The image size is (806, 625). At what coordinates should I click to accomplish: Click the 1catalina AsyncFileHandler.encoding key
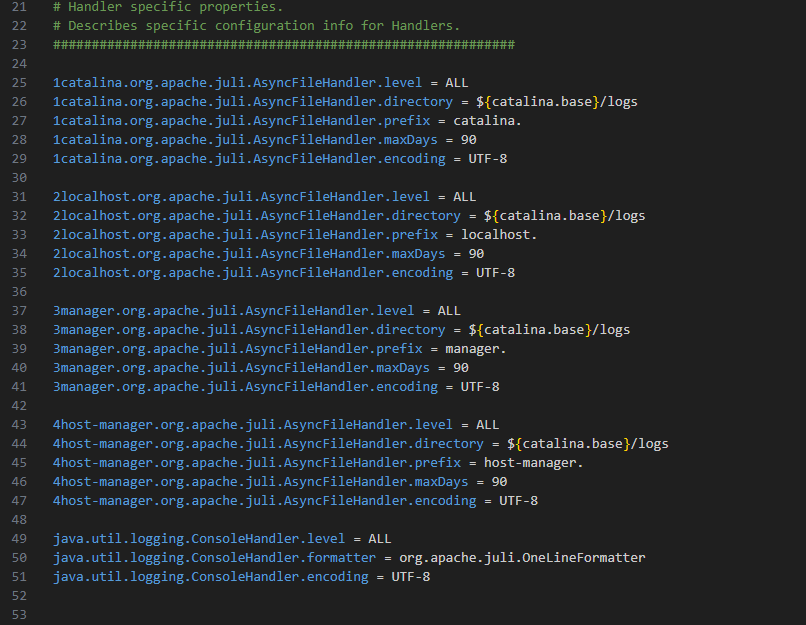(x=249, y=159)
